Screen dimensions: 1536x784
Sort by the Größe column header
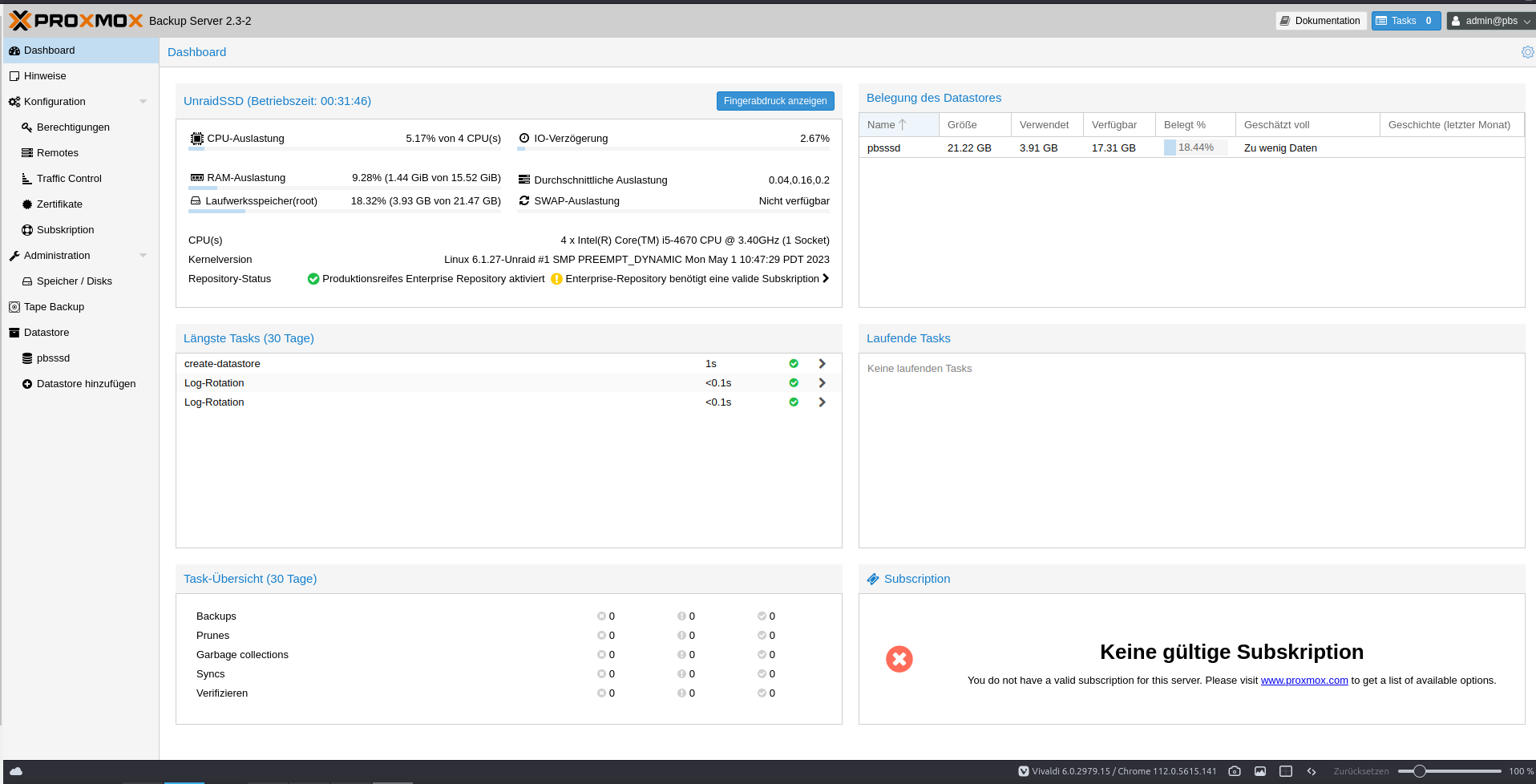pos(975,125)
